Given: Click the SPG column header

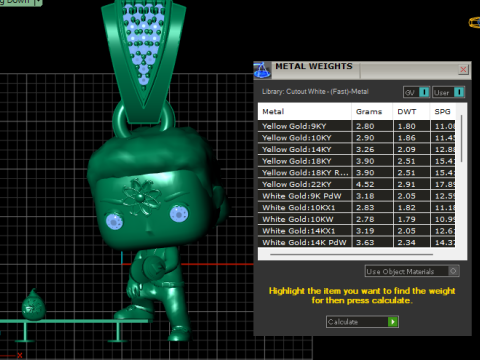Looking at the screenshot, I should click(x=443, y=112).
